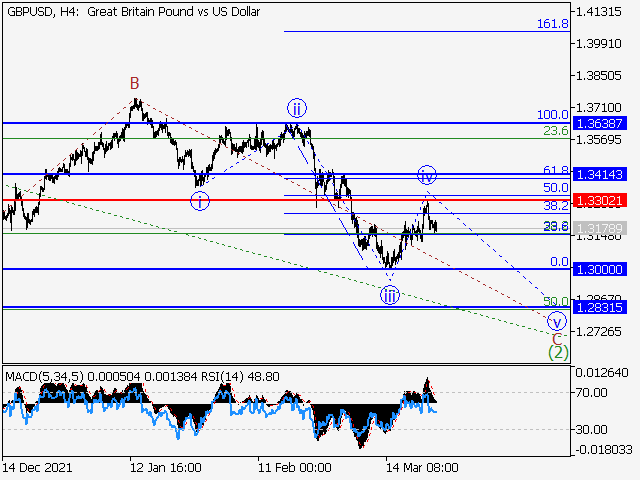The width and height of the screenshot is (640, 480).
Task: Click the green 50.0 Fibonacci label near 1.28315
Action: [556, 301]
